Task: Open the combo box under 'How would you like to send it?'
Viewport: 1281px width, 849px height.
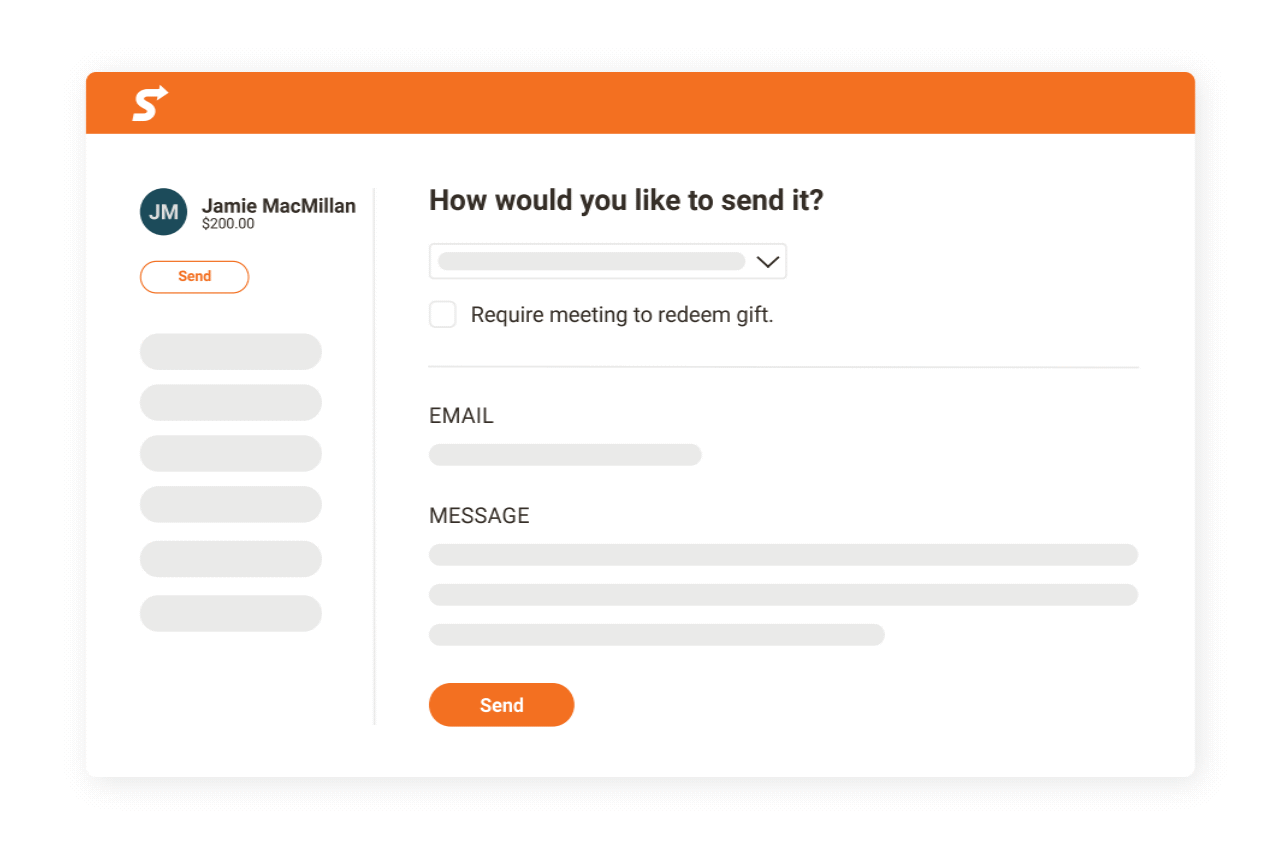Action: 607,261
